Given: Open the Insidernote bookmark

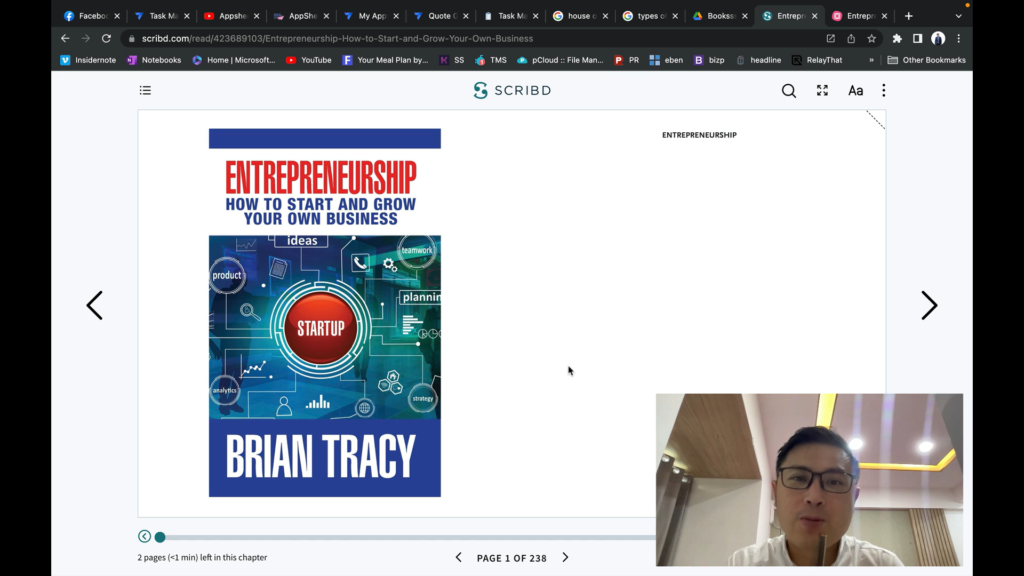Looking at the screenshot, I should (x=88, y=60).
